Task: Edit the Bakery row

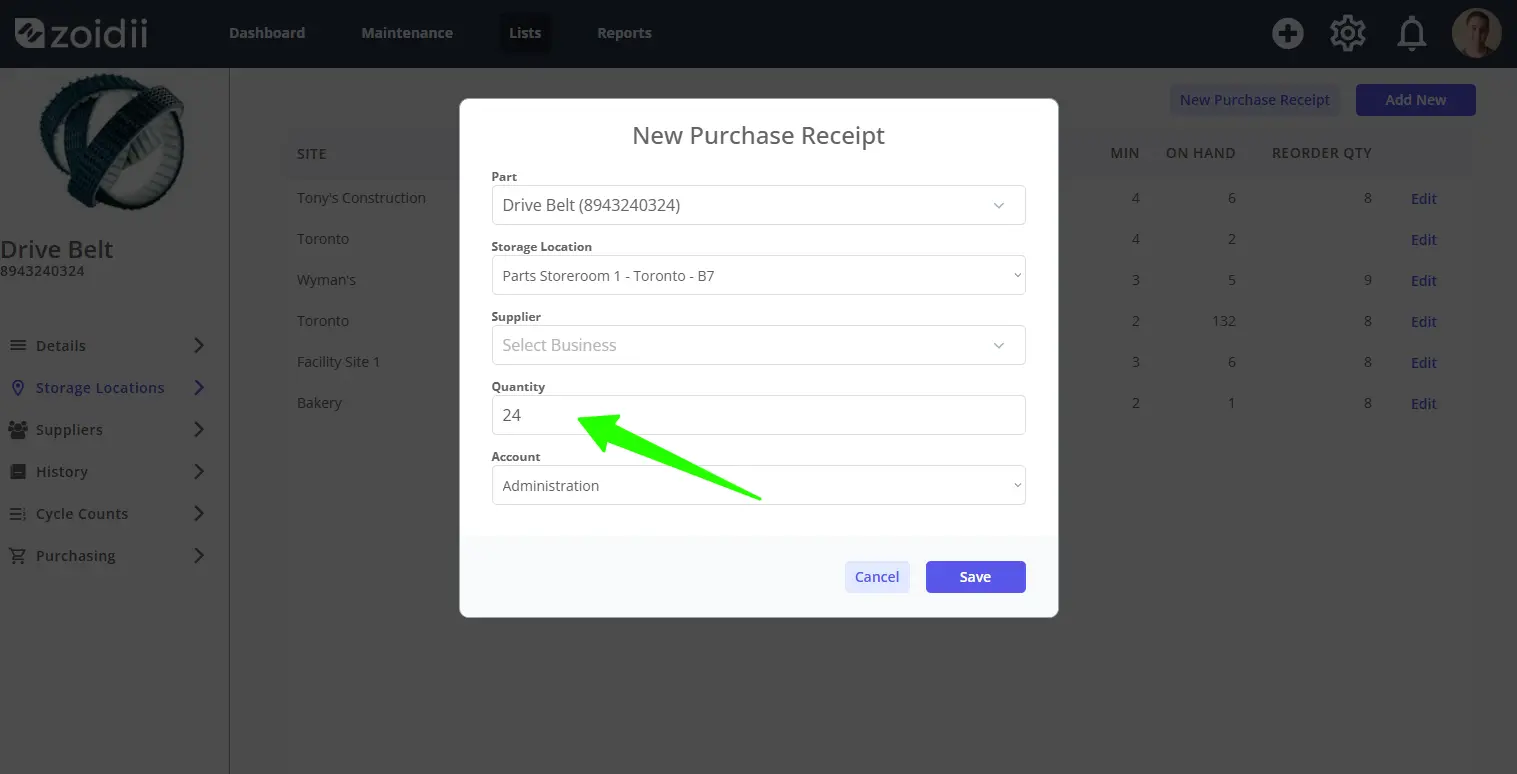Action: (1423, 404)
